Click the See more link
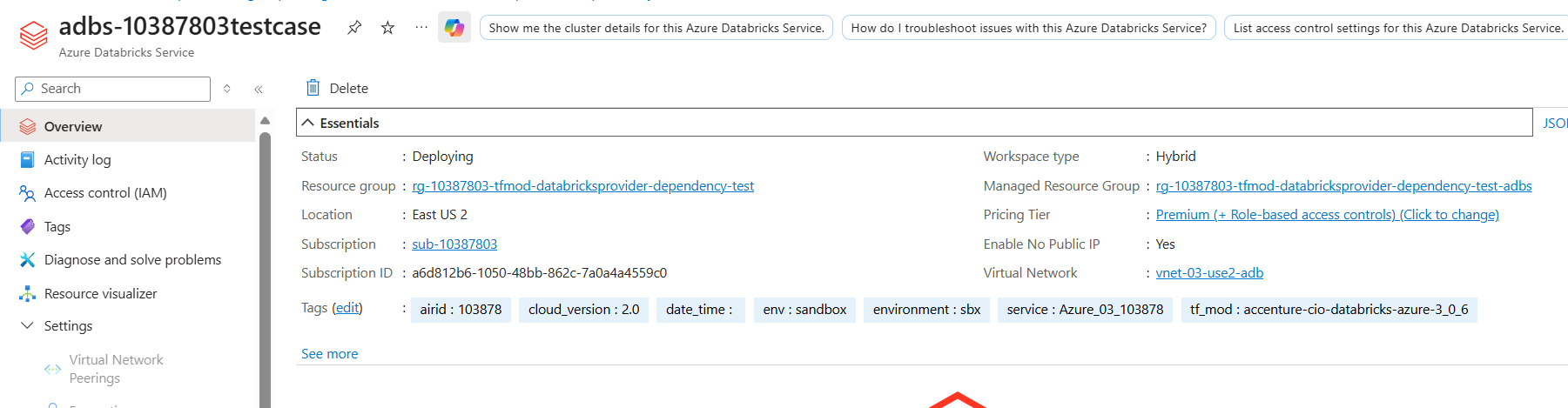 click(x=329, y=354)
